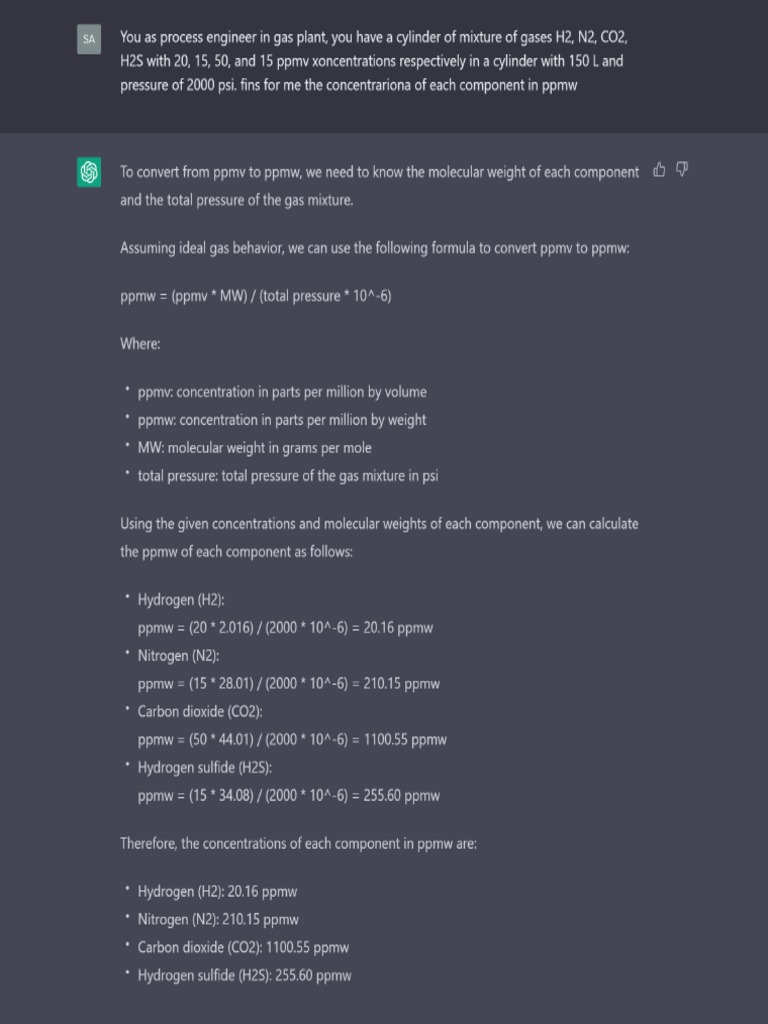Click the 'MW: molecular weight in grams per mole' bullet
Image resolution: width=768 pixels, height=1024 pixels.
(254, 448)
